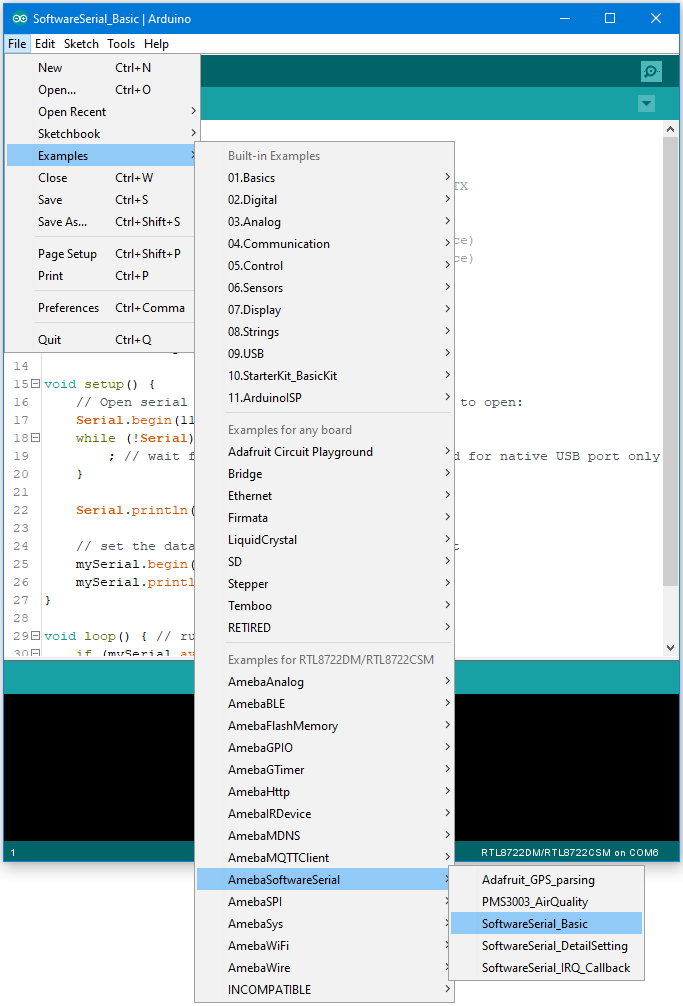Viewport: 683px width, 1006px height.
Task: Open the AmebaMQTTClient examples submenu
Action: coord(325,858)
